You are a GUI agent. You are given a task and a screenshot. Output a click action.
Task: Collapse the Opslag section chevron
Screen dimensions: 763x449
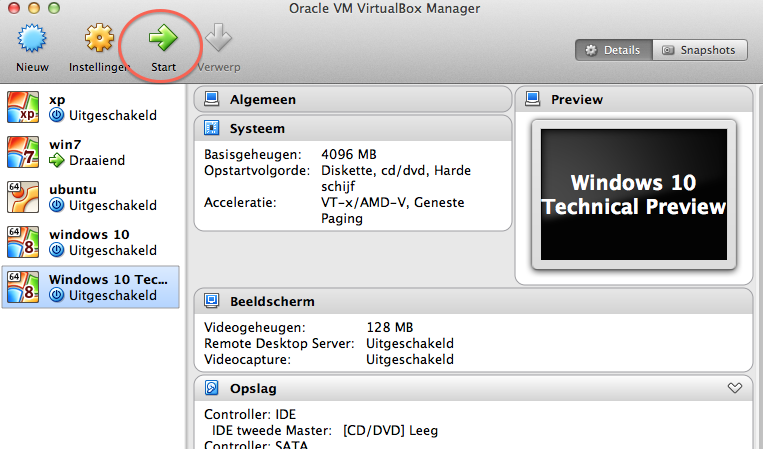(735, 388)
